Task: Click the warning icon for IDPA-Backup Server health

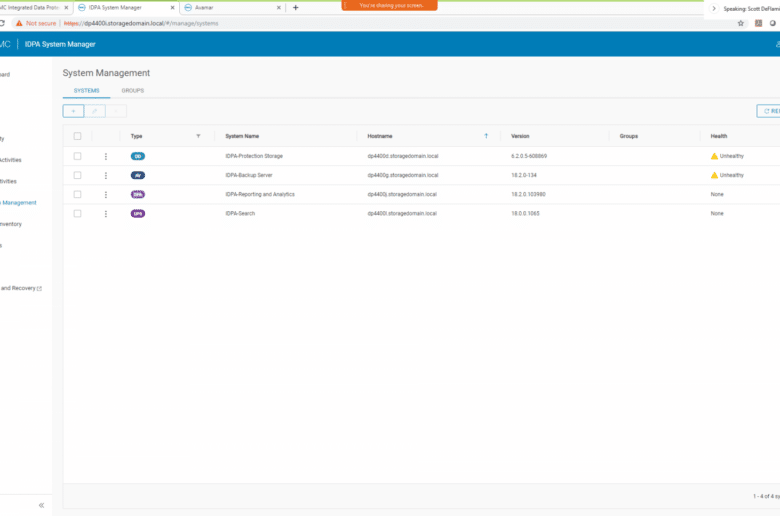Action: click(x=714, y=175)
